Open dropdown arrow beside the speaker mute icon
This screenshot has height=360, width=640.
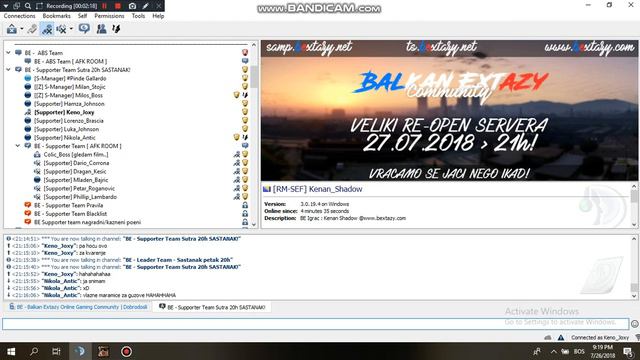point(71,29)
